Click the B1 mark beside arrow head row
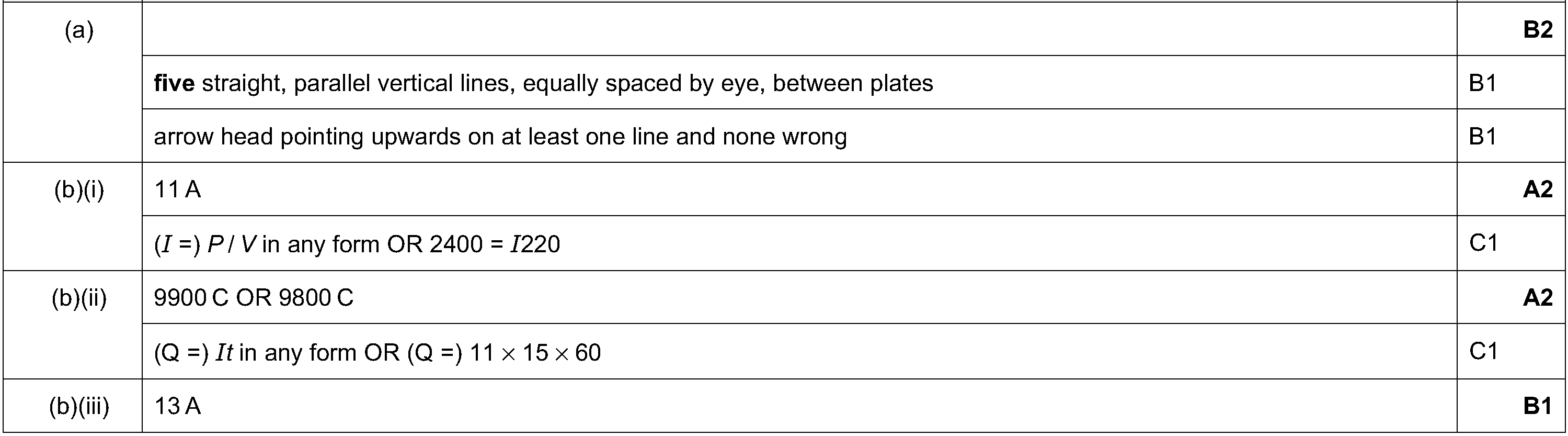Viewport: 1568px width, 436px height. point(1483,137)
